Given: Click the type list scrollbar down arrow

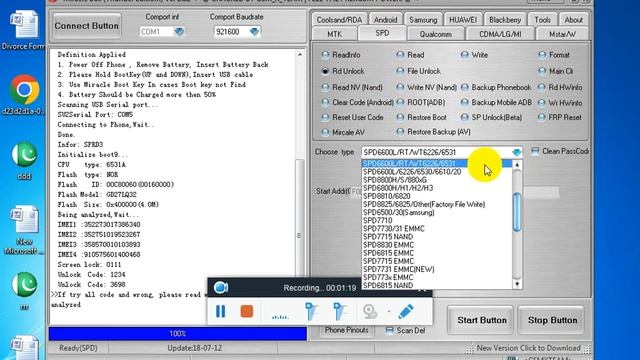Looking at the screenshot, I should pos(517,284).
